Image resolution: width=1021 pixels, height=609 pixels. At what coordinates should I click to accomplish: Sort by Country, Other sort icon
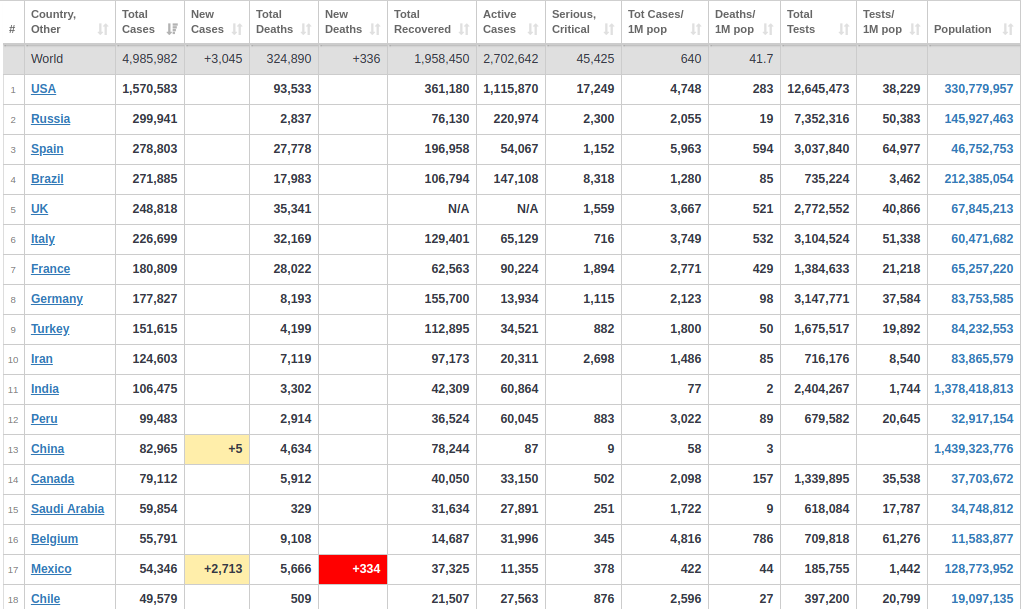pos(103,29)
